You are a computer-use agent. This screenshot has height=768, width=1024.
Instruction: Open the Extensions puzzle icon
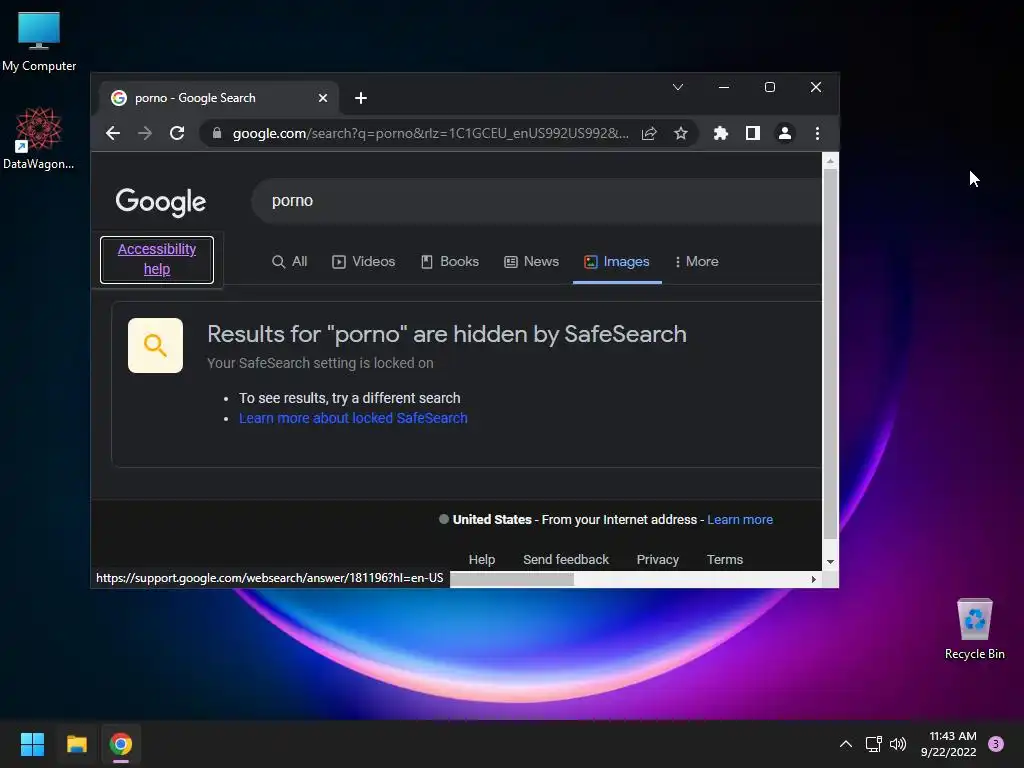point(721,133)
